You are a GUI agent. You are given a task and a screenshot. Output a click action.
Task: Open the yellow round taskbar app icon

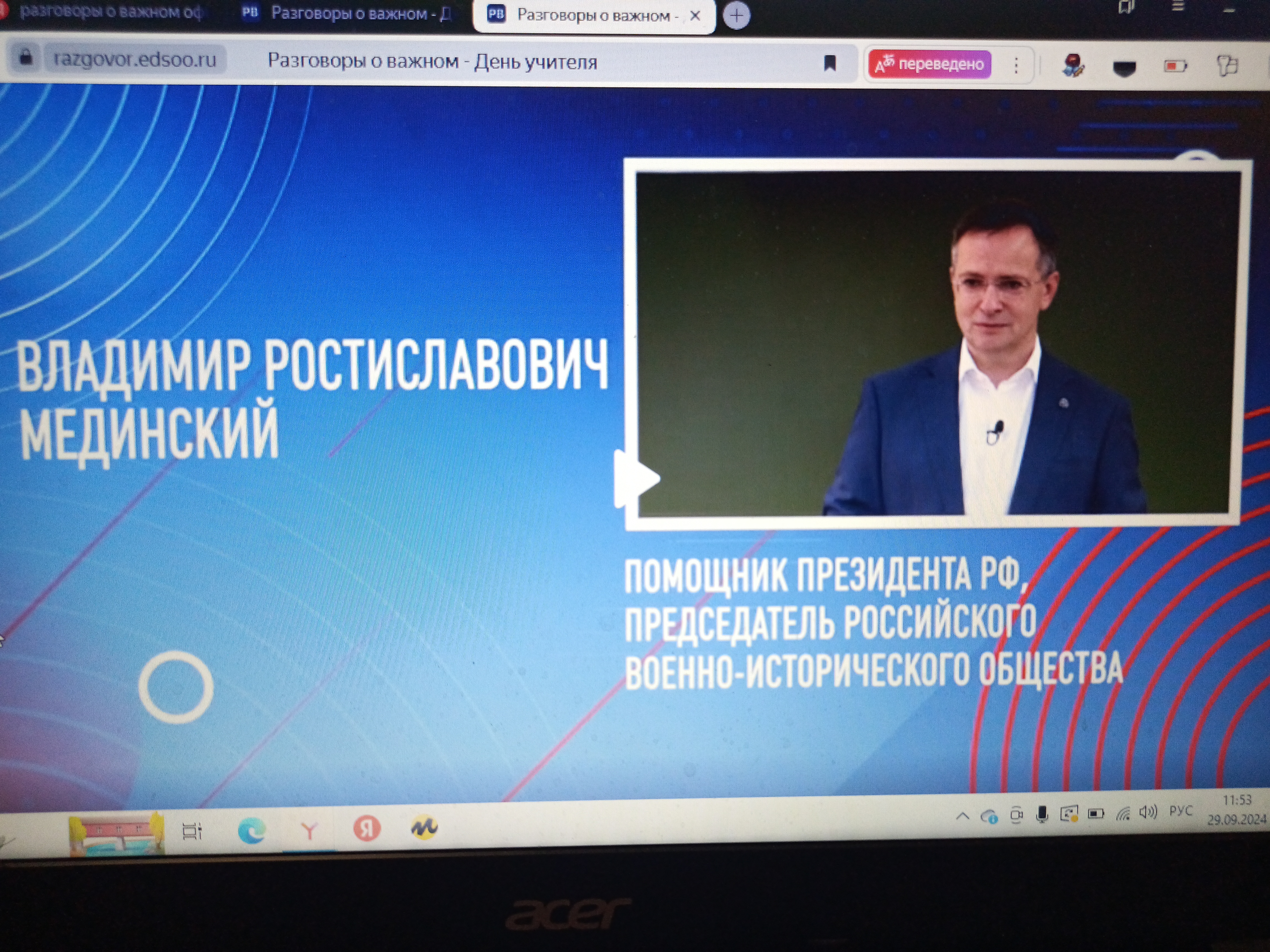click(x=424, y=827)
